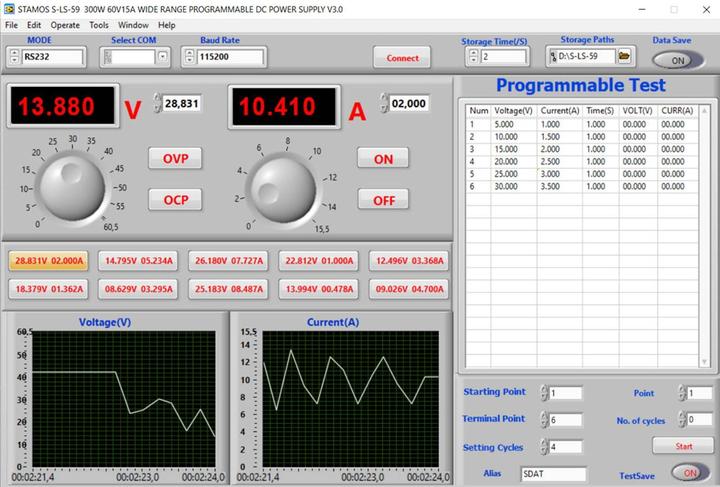Open the Operate menu
The image size is (720, 487).
(x=65, y=25)
